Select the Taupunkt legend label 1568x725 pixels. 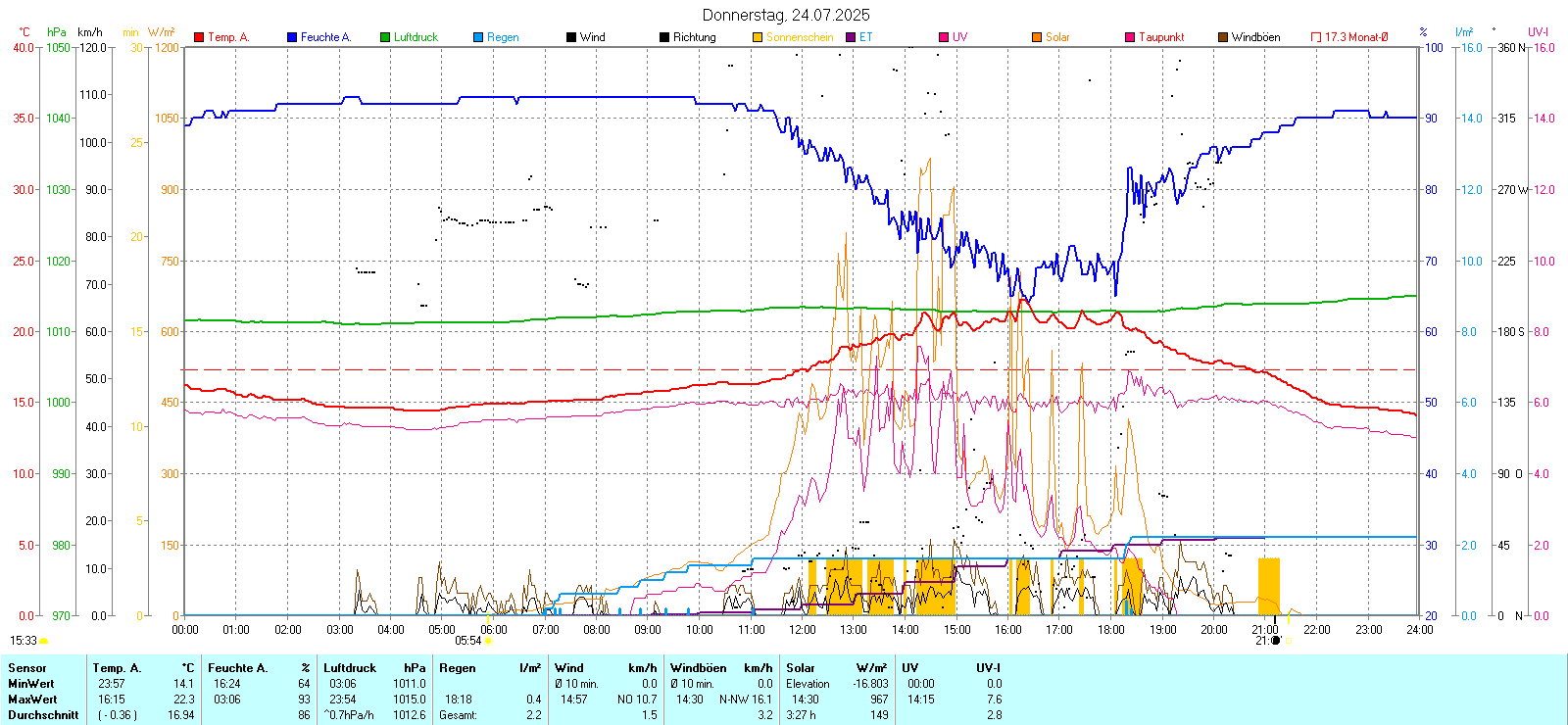[x=1161, y=37]
